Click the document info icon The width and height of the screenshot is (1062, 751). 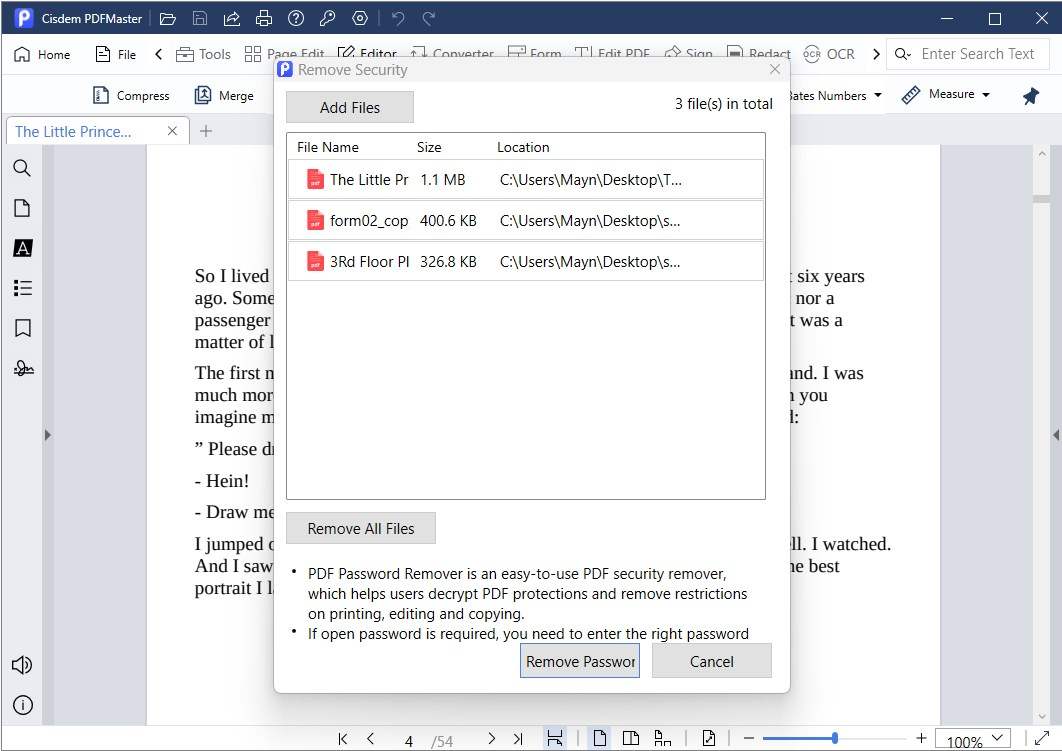[22, 705]
